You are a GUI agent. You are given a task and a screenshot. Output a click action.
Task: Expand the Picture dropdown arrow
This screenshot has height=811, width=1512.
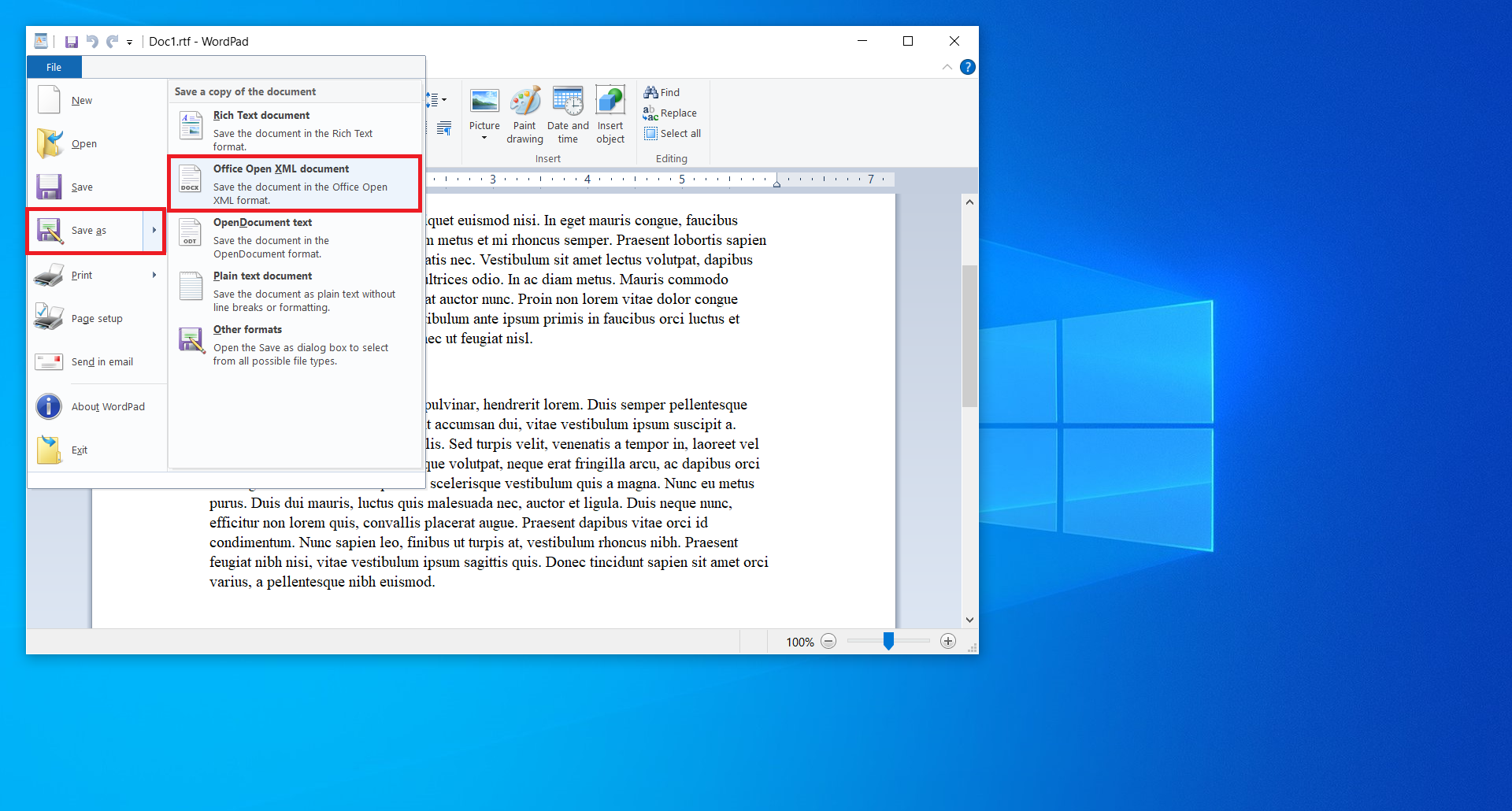pyautogui.click(x=484, y=139)
